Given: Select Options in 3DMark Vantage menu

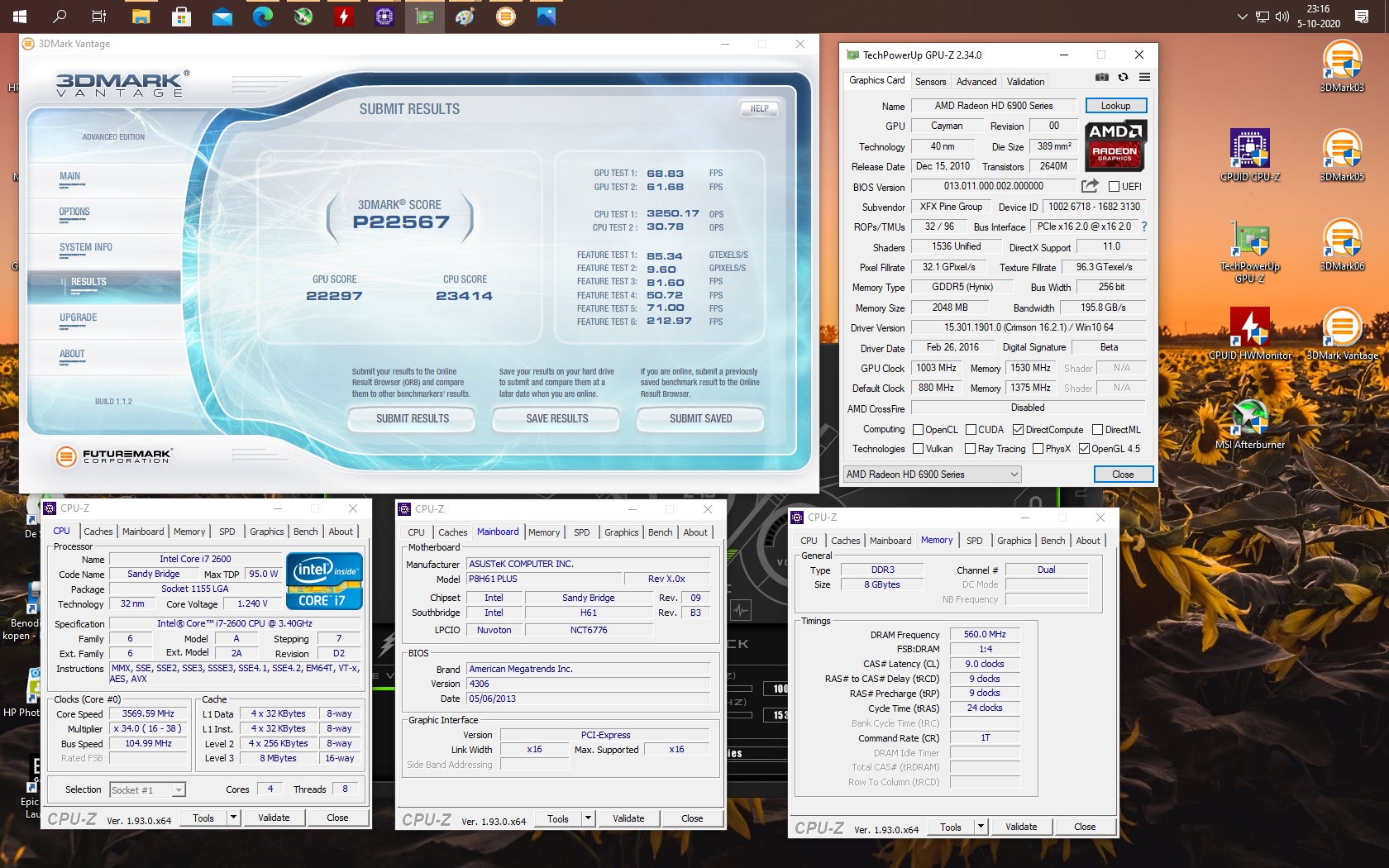Looking at the screenshot, I should coord(74,212).
